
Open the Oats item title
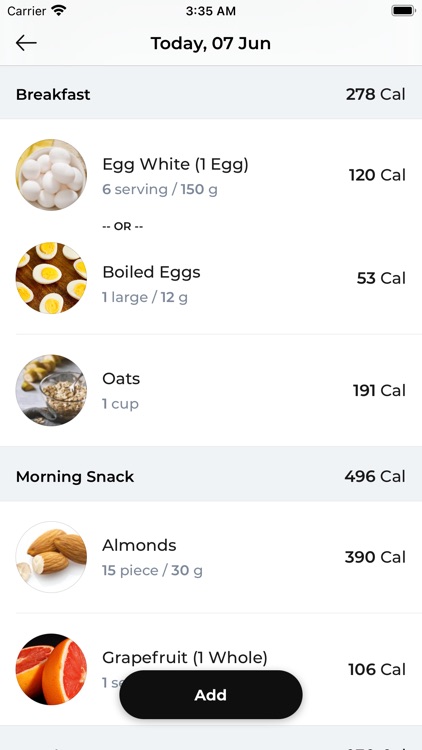(x=121, y=378)
